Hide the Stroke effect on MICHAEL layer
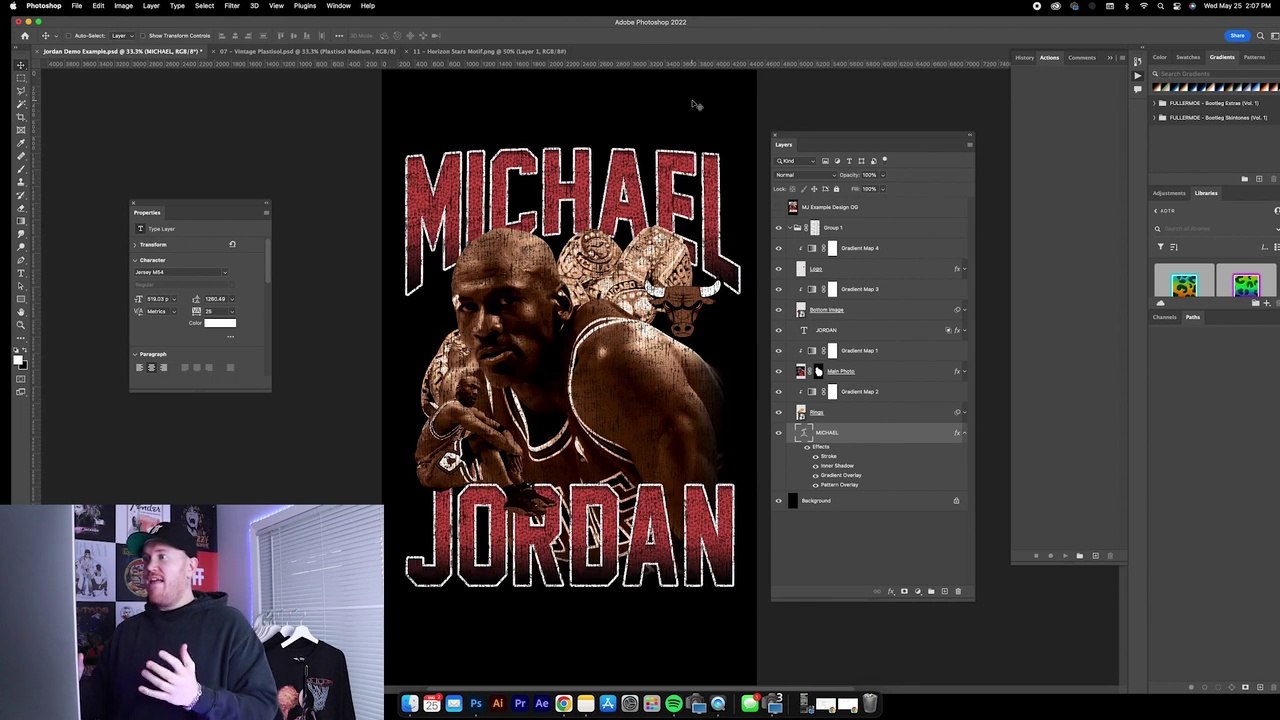The width and height of the screenshot is (1280, 720). 816,456
